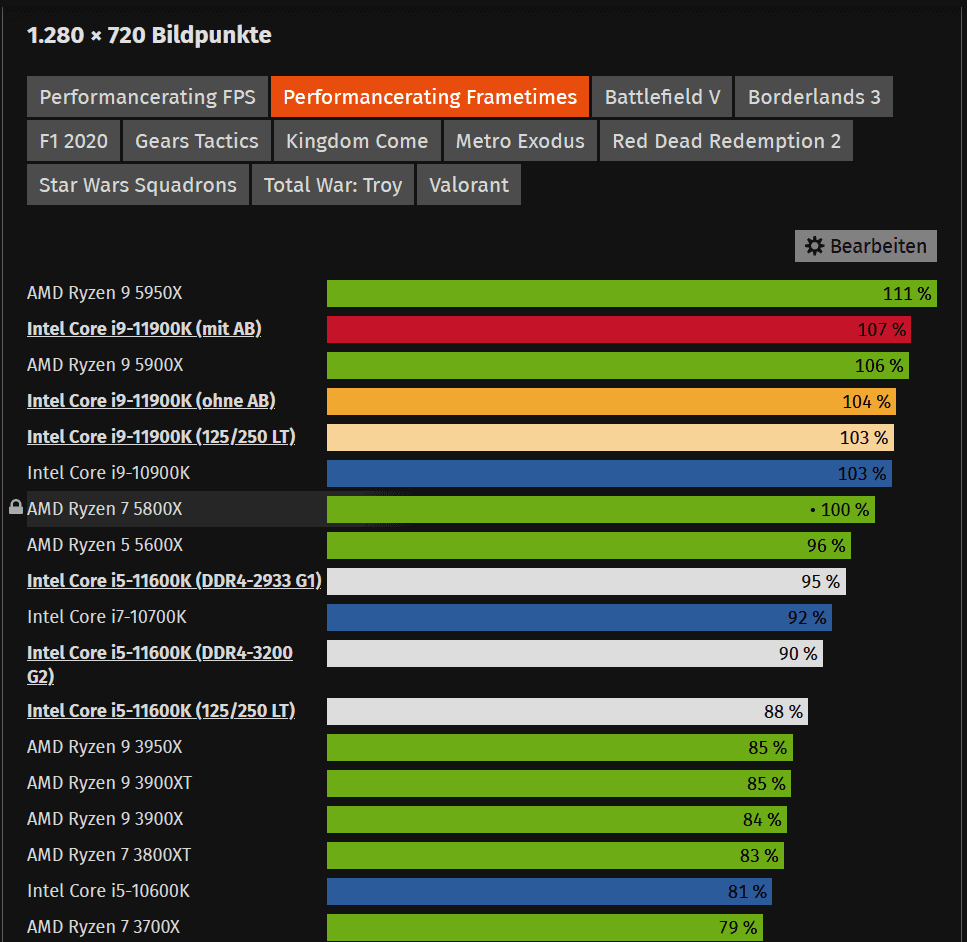This screenshot has width=967, height=942.
Task: Select the AMD Ryzen 9 3900X label
Action: tap(105, 819)
